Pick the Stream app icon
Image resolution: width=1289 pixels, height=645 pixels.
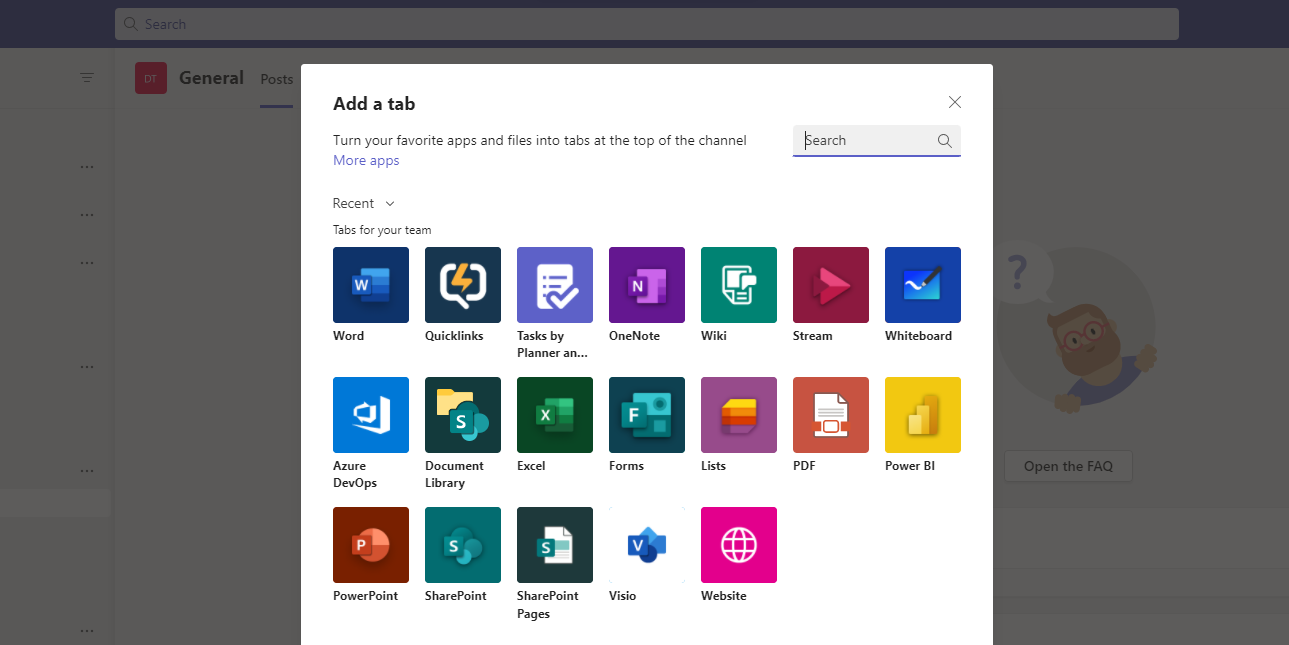[x=831, y=285]
